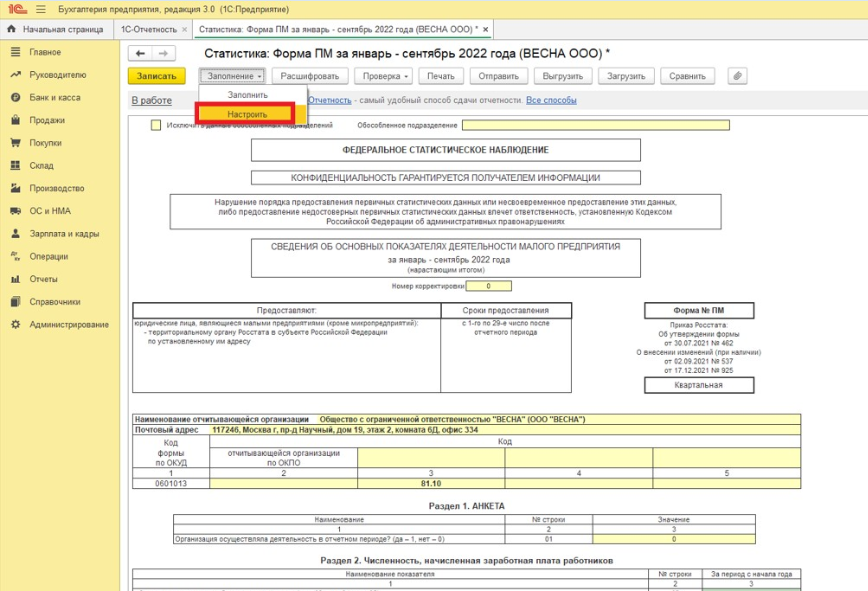Viewport: 868px width, 591px height.
Task: Click the 0601013 ОКУД form code cell
Action: 170,483
